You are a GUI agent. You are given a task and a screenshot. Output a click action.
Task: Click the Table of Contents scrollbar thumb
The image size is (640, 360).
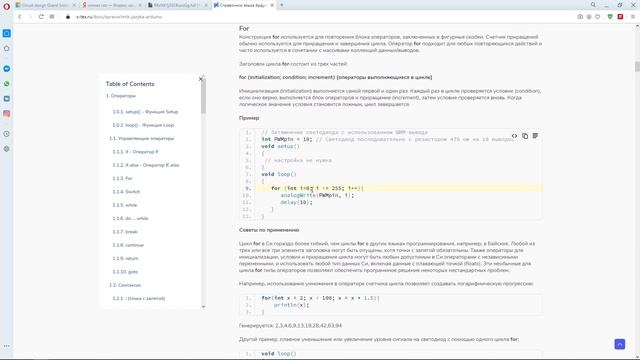[x=203, y=96]
